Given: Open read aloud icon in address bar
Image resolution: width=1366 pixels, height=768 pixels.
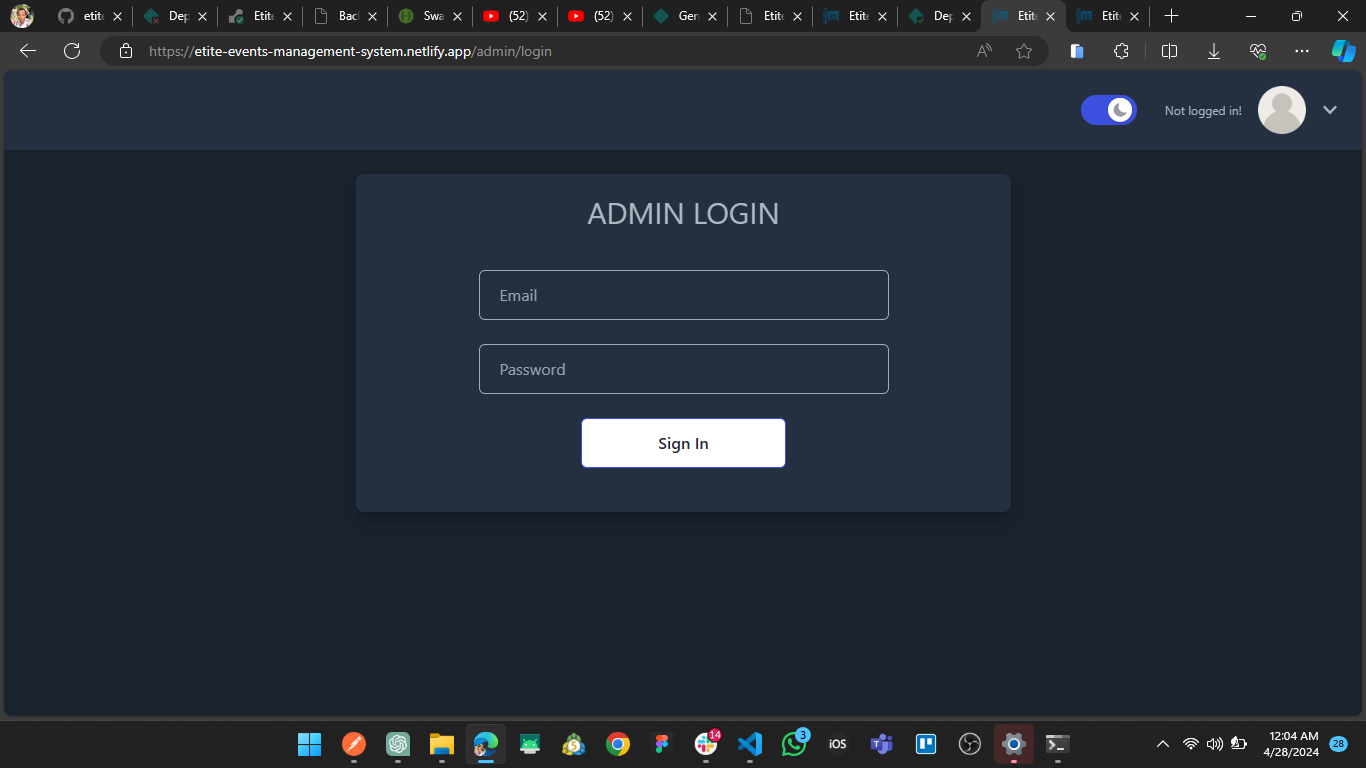Looking at the screenshot, I should (984, 51).
